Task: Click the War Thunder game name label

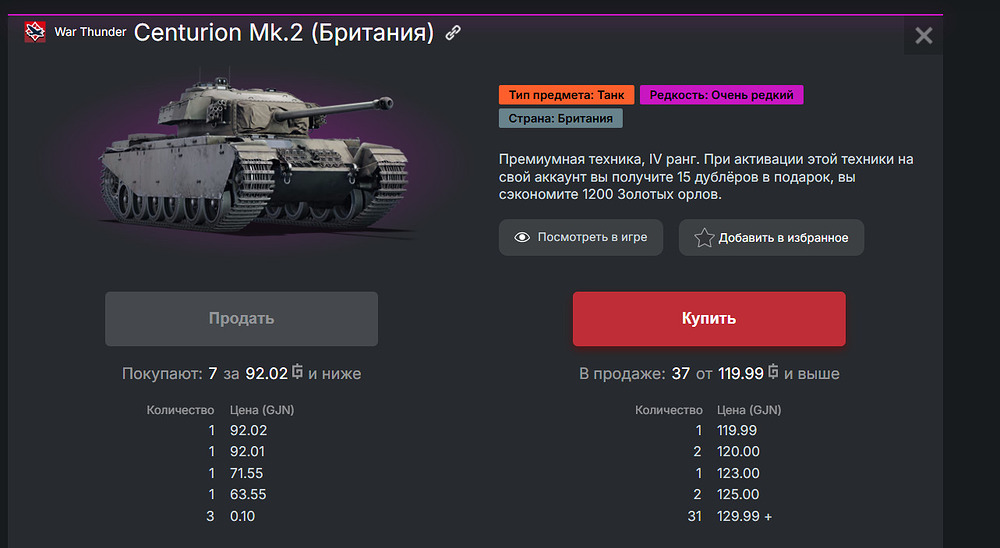Action: coord(90,32)
